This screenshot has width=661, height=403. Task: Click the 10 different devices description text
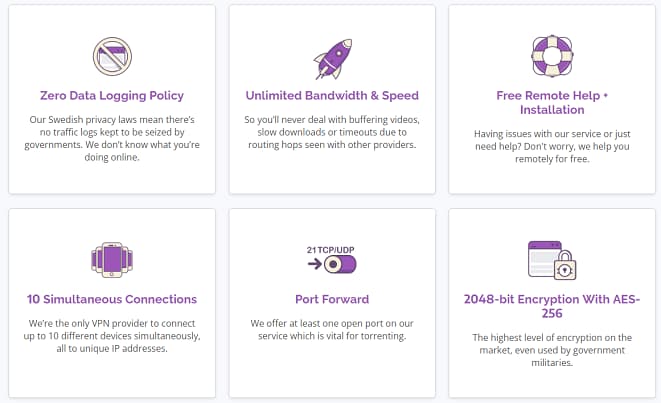pyautogui.click(x=112, y=340)
